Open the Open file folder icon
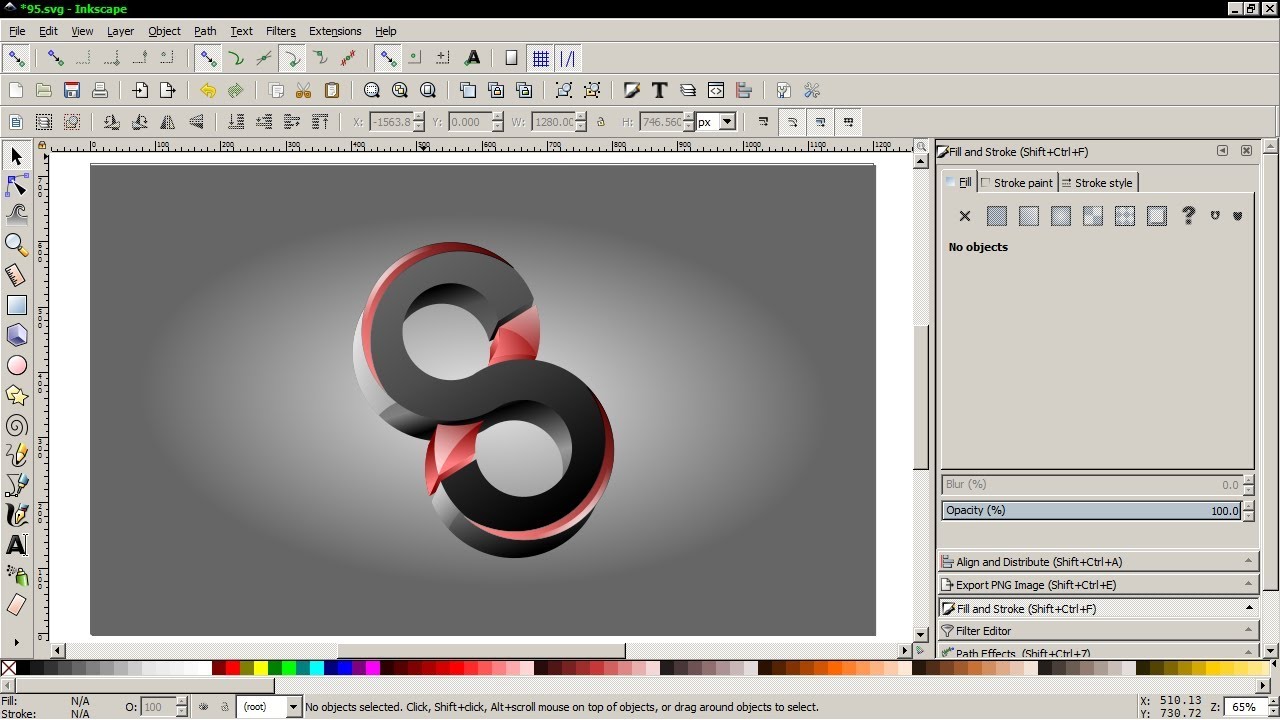The height and width of the screenshot is (720, 1280). 44,90
